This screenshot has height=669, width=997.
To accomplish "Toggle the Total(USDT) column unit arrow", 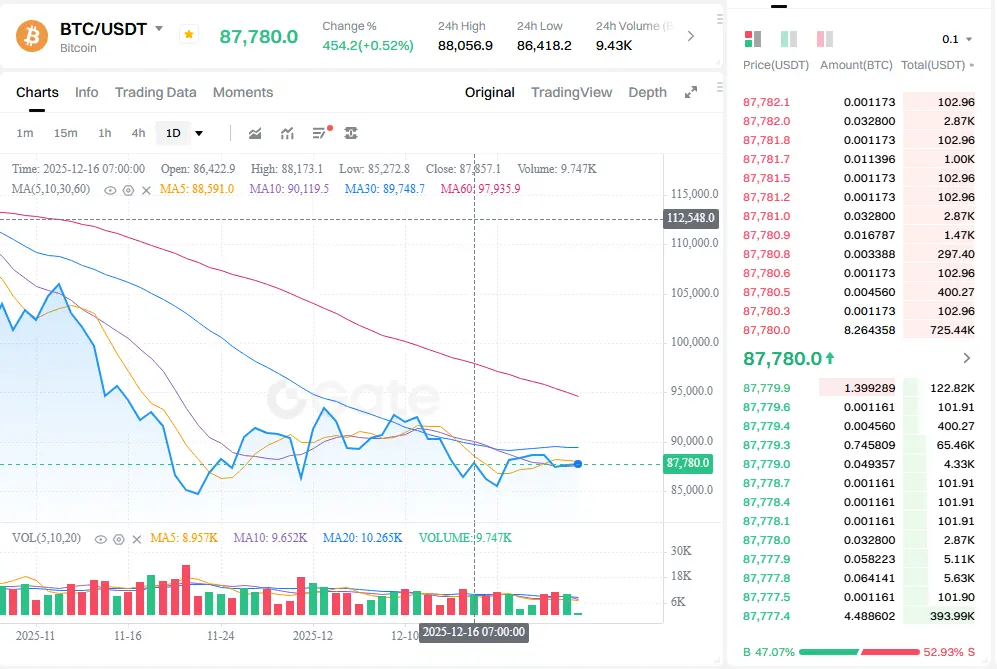I will (x=972, y=66).
